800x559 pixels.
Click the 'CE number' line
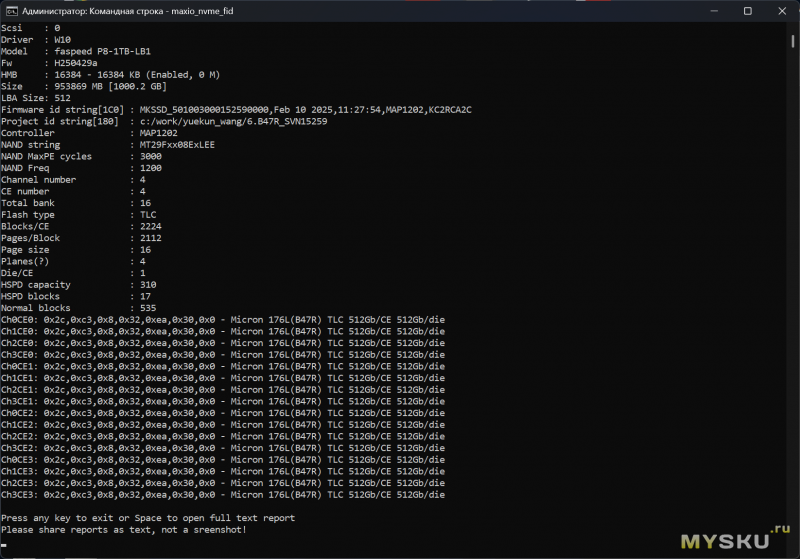[73, 192]
